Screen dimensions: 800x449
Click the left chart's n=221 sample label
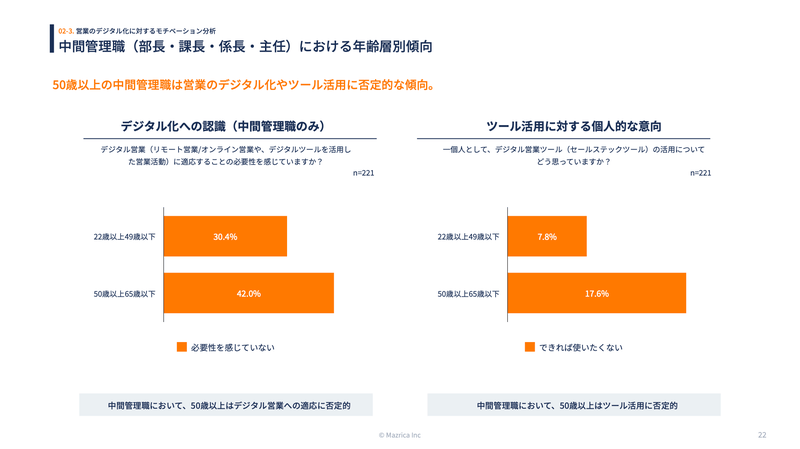tap(363, 173)
